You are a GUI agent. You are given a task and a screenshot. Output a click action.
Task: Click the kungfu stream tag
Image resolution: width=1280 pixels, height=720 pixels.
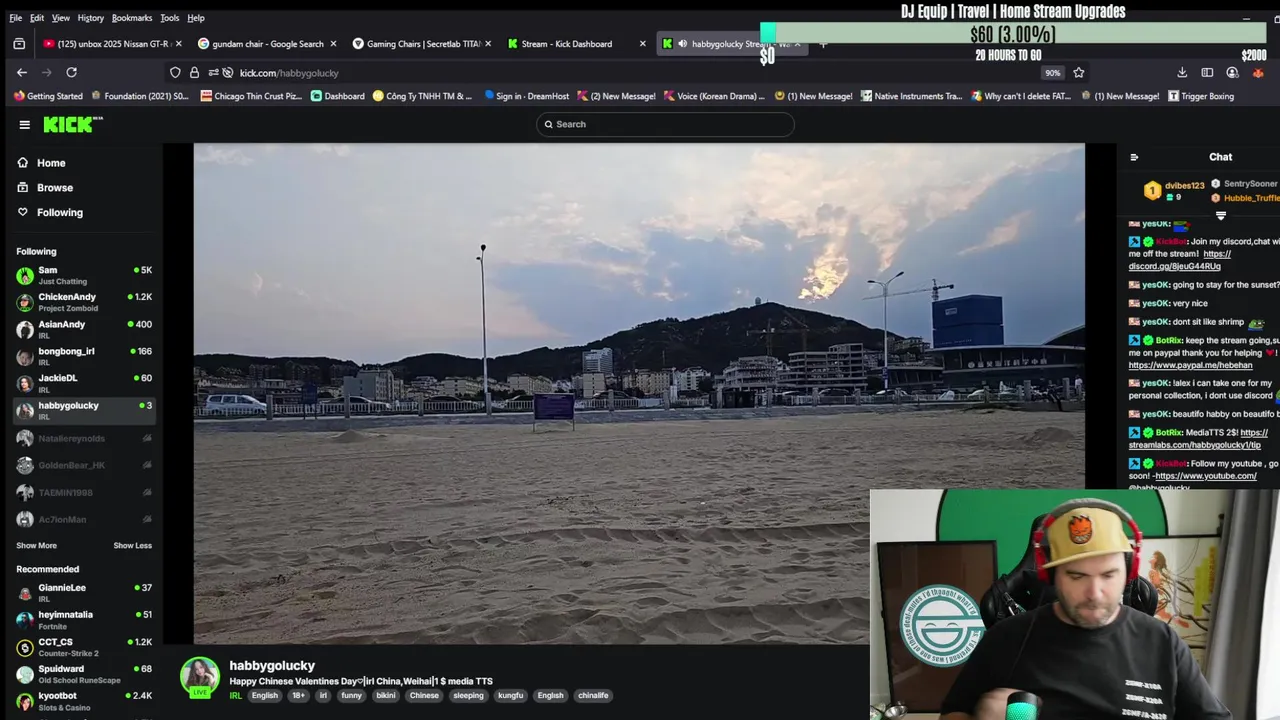pos(510,695)
